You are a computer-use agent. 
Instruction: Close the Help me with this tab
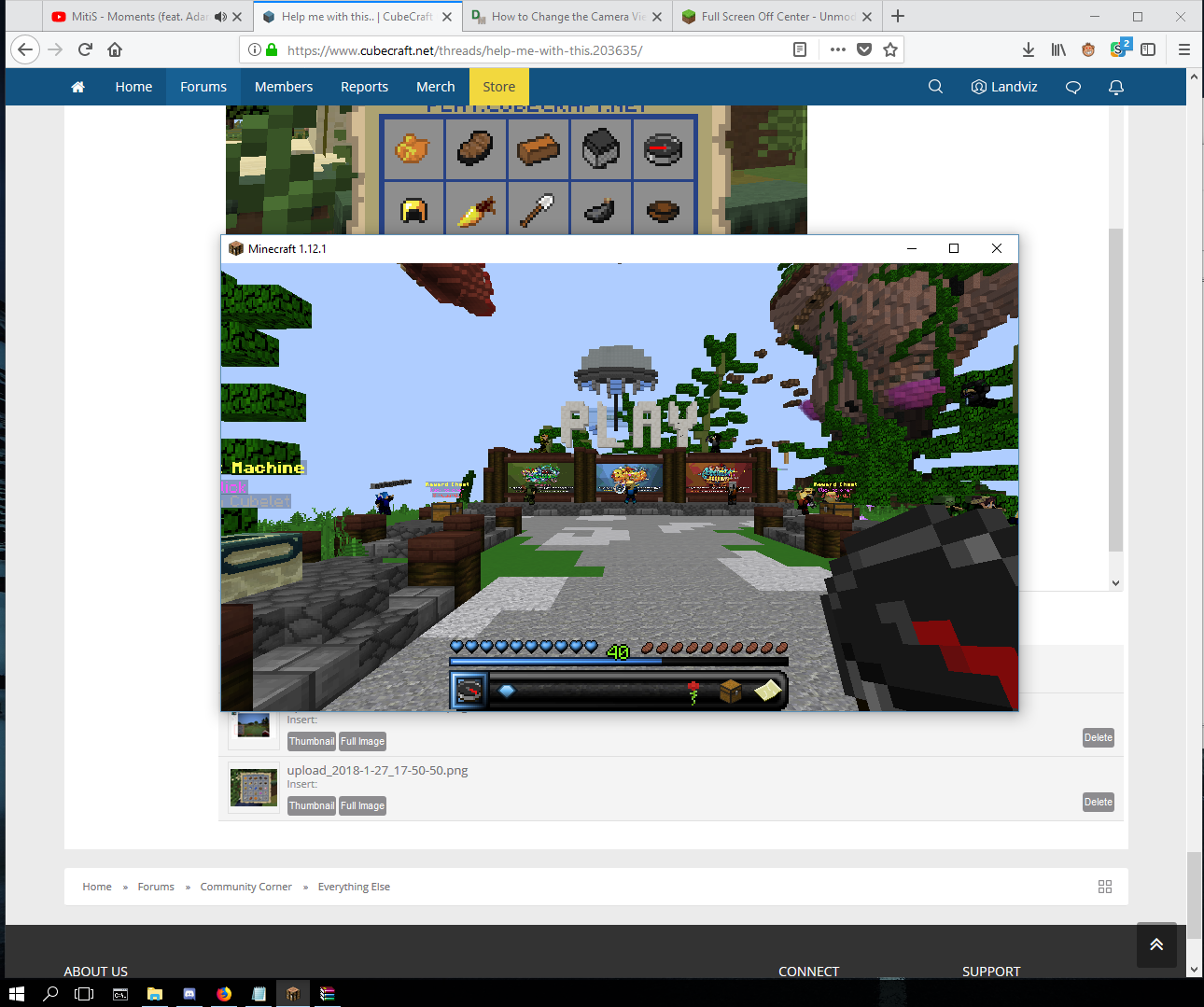coord(447,17)
